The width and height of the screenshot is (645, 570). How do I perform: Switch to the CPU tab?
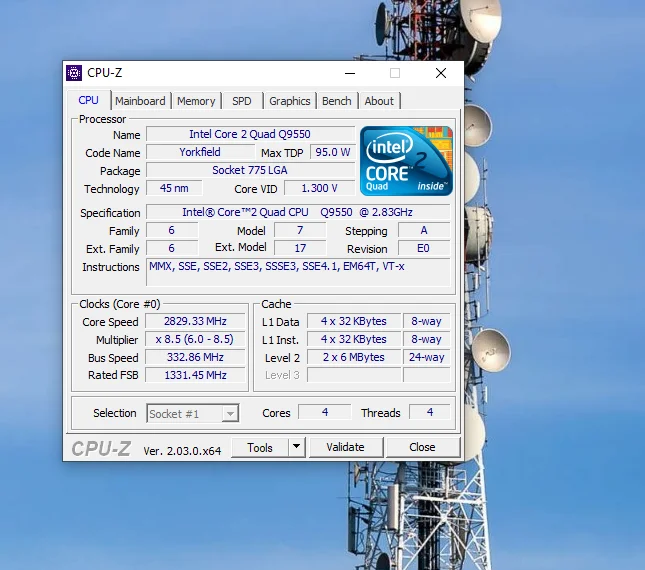88,100
